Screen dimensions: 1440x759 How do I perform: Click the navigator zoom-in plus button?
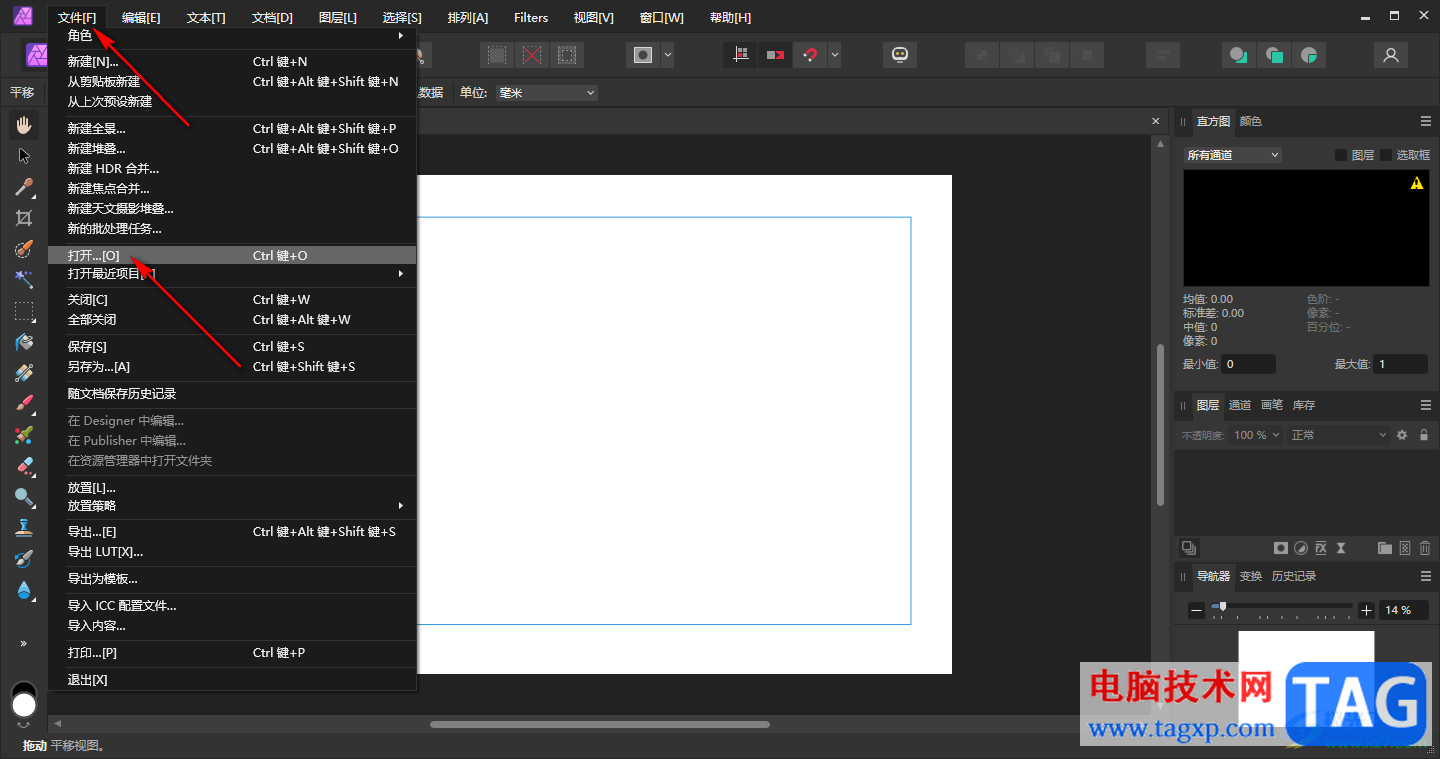click(1367, 610)
